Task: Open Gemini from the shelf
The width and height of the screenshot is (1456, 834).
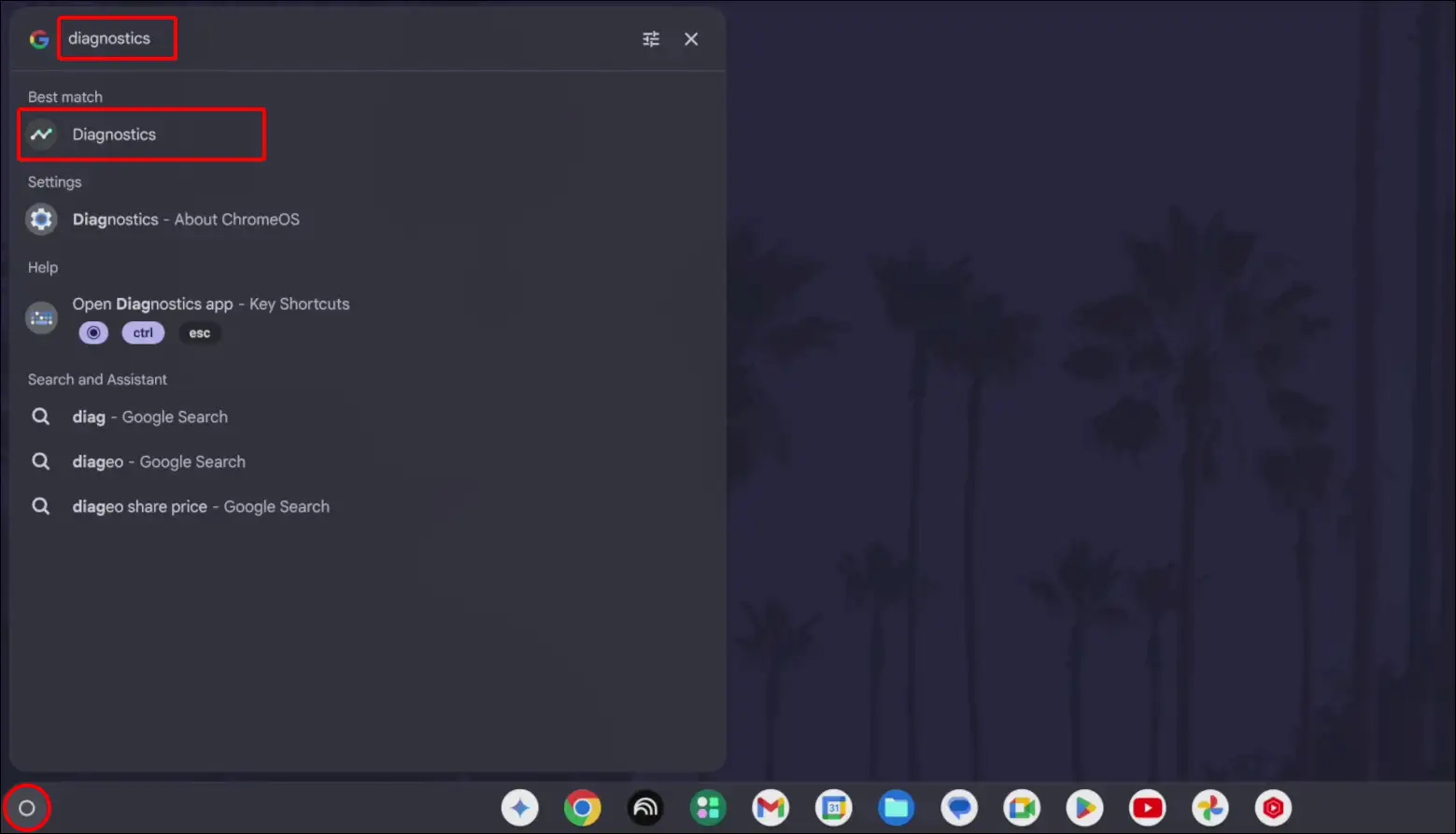Action: click(x=520, y=807)
